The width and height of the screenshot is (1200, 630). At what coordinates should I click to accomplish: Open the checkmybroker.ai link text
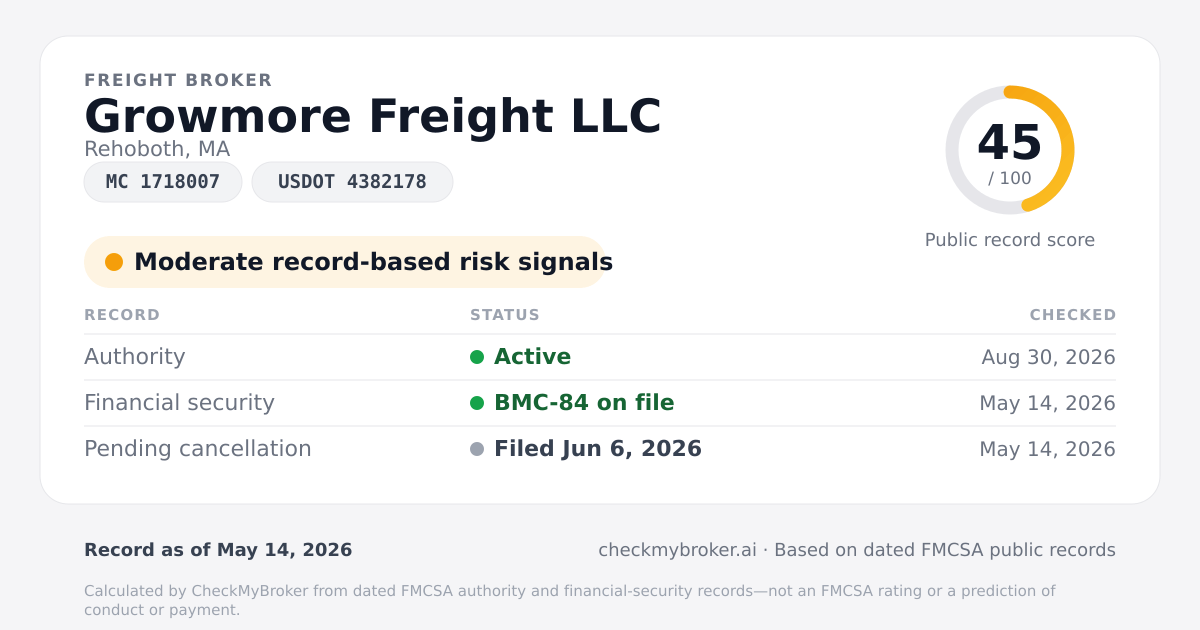(x=677, y=550)
